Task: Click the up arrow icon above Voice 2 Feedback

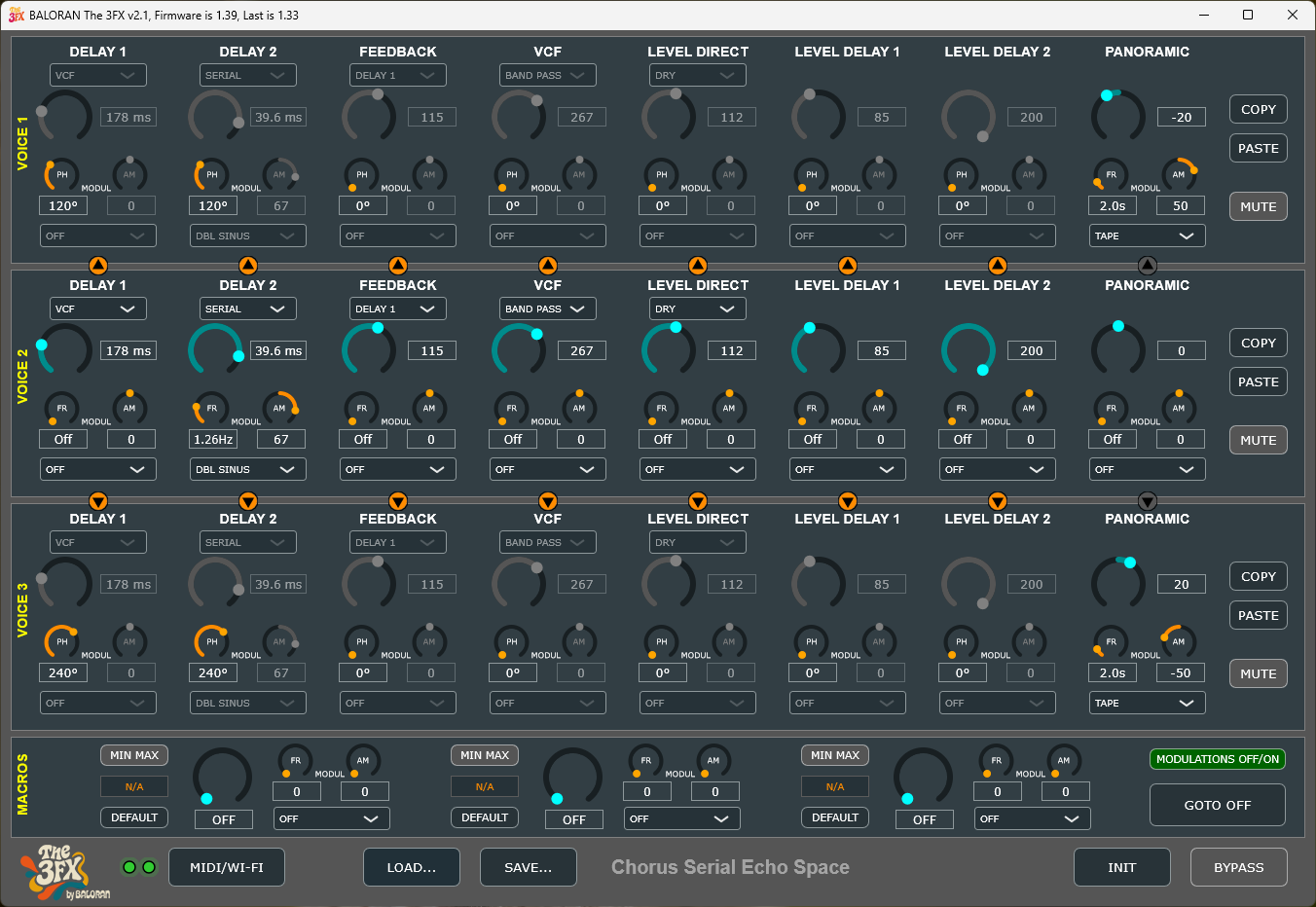Action: (397, 263)
